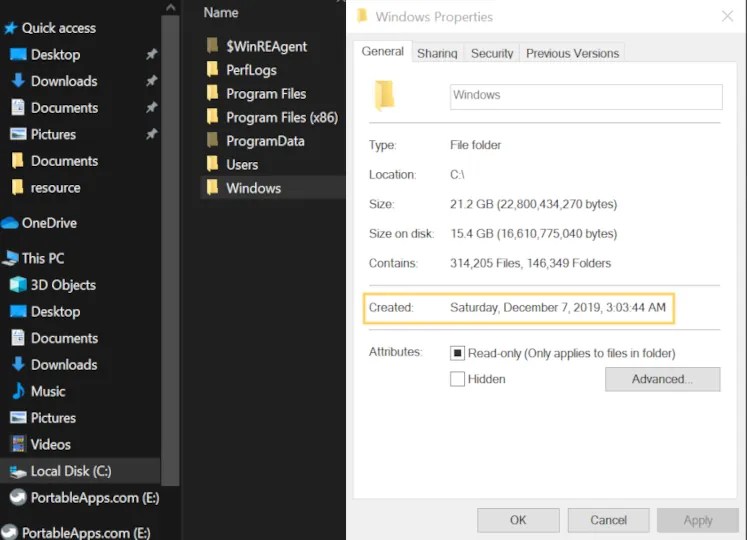Click pin icon beside pinned Documents
The image size is (747, 540).
tap(151, 107)
